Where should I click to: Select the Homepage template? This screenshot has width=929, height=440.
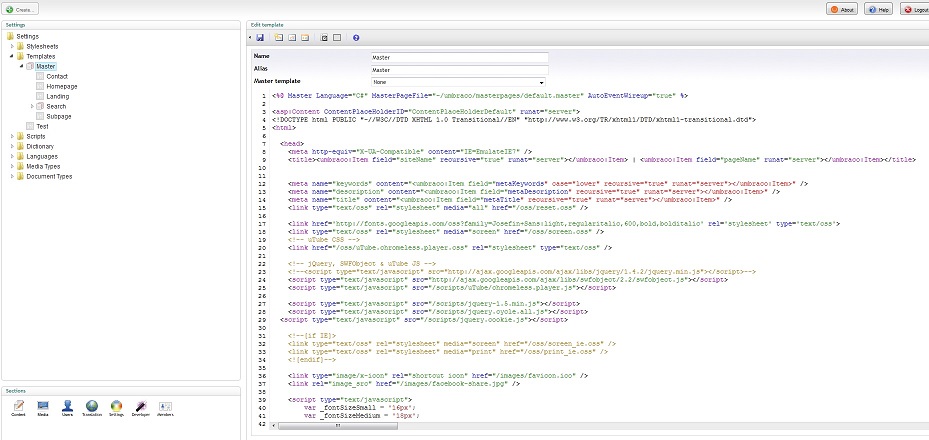point(60,86)
